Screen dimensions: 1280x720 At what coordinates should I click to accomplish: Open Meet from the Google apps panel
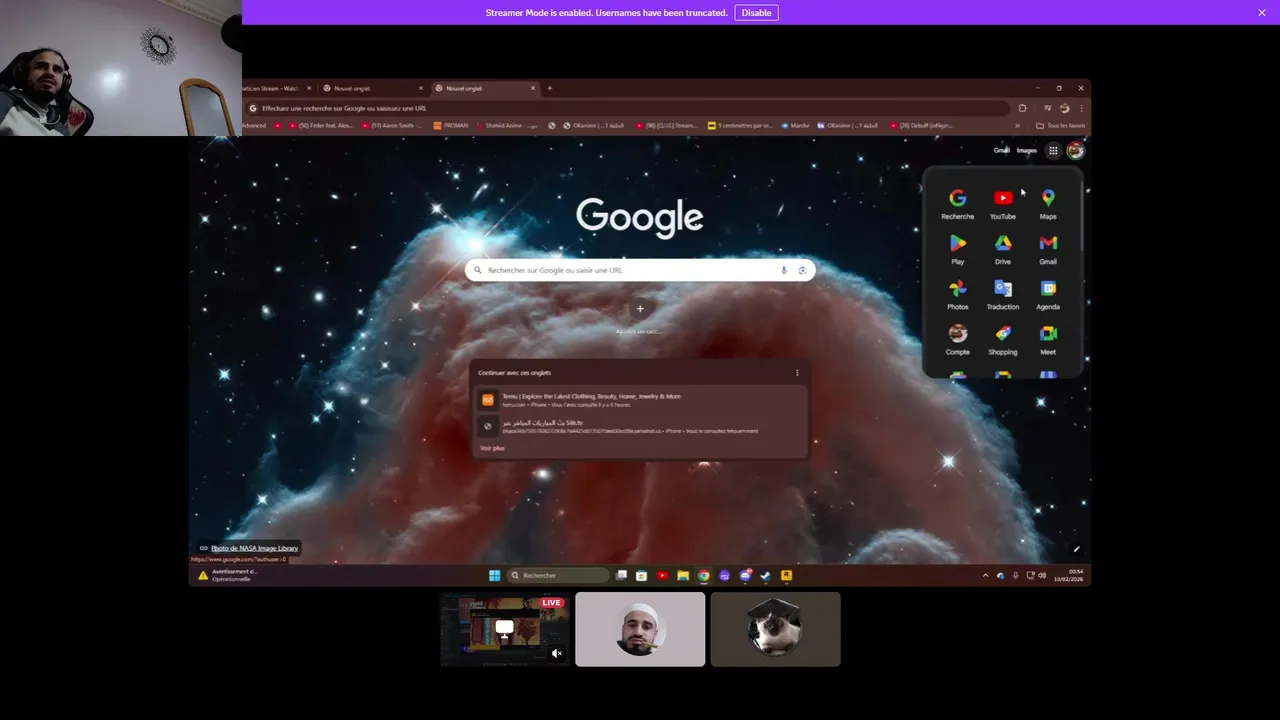[x=1047, y=339]
